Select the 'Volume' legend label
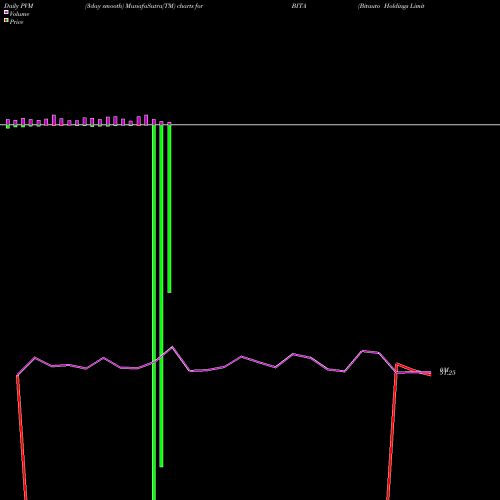 click(x=19, y=14)
